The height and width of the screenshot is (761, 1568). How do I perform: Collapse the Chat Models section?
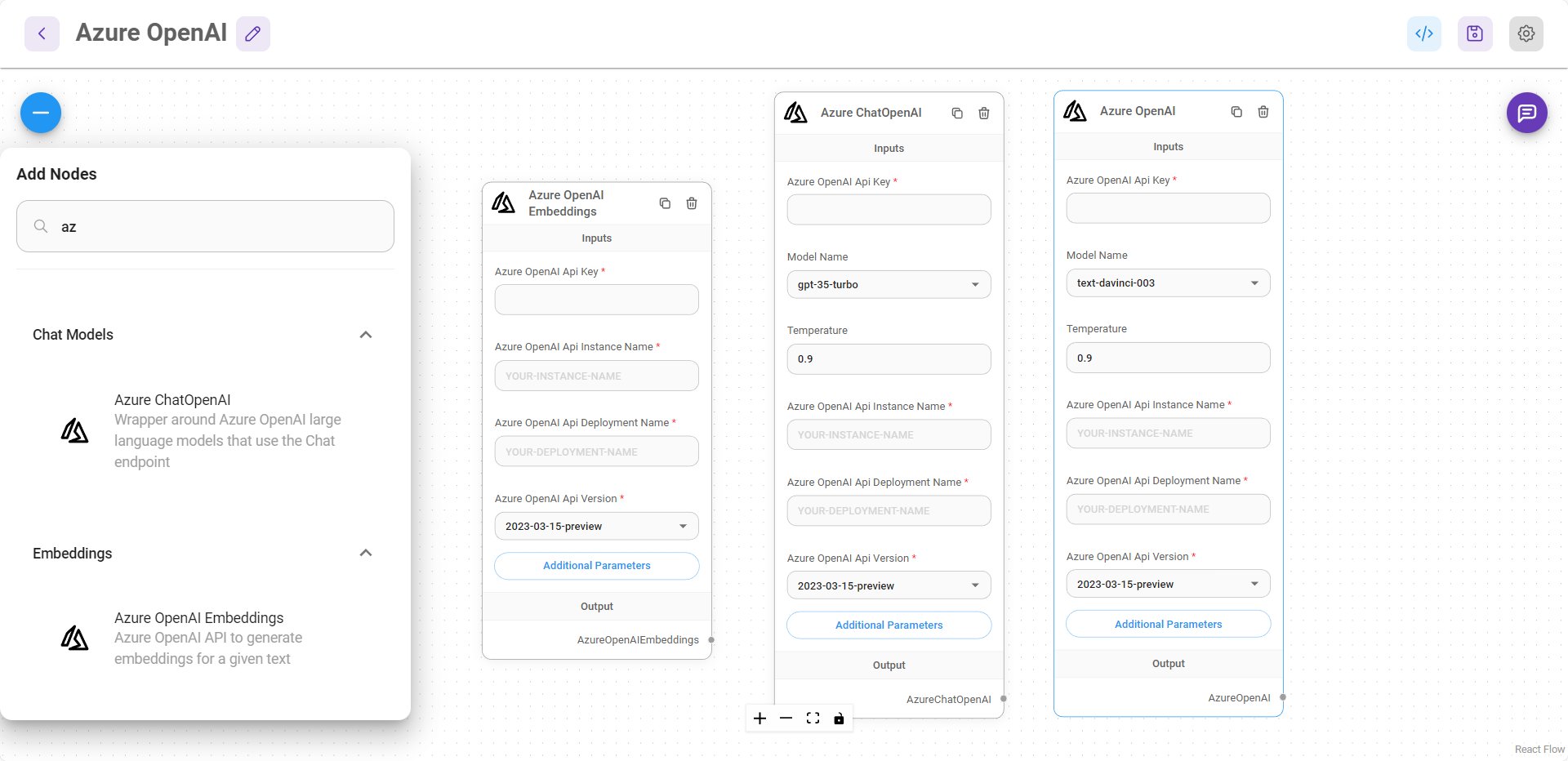(365, 334)
